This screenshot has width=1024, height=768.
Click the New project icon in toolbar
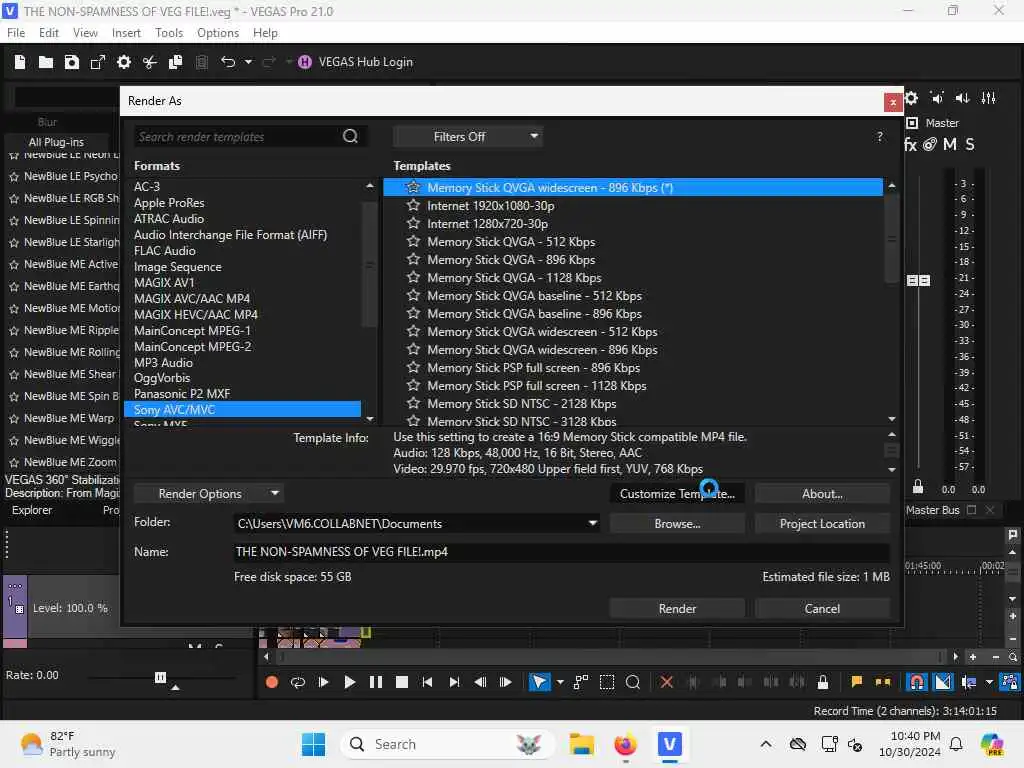click(x=20, y=62)
